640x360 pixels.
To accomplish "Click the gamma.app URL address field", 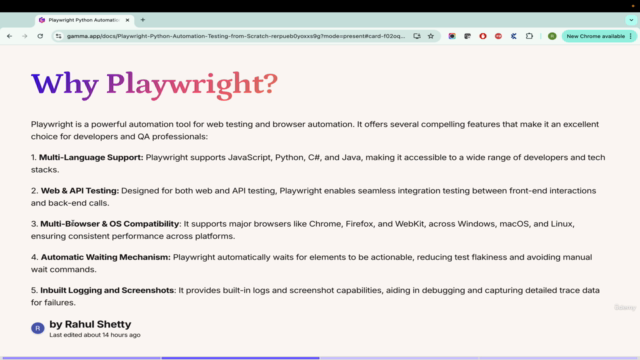I will point(236,36).
